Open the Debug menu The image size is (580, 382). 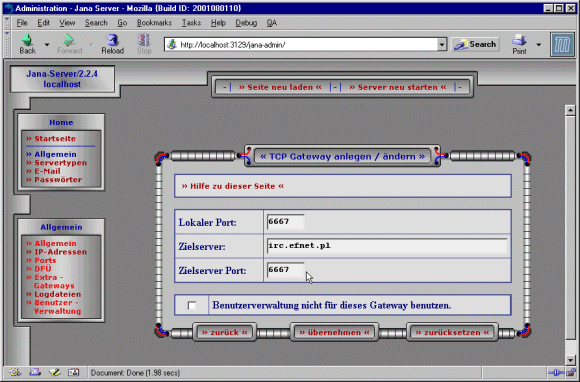(246, 23)
